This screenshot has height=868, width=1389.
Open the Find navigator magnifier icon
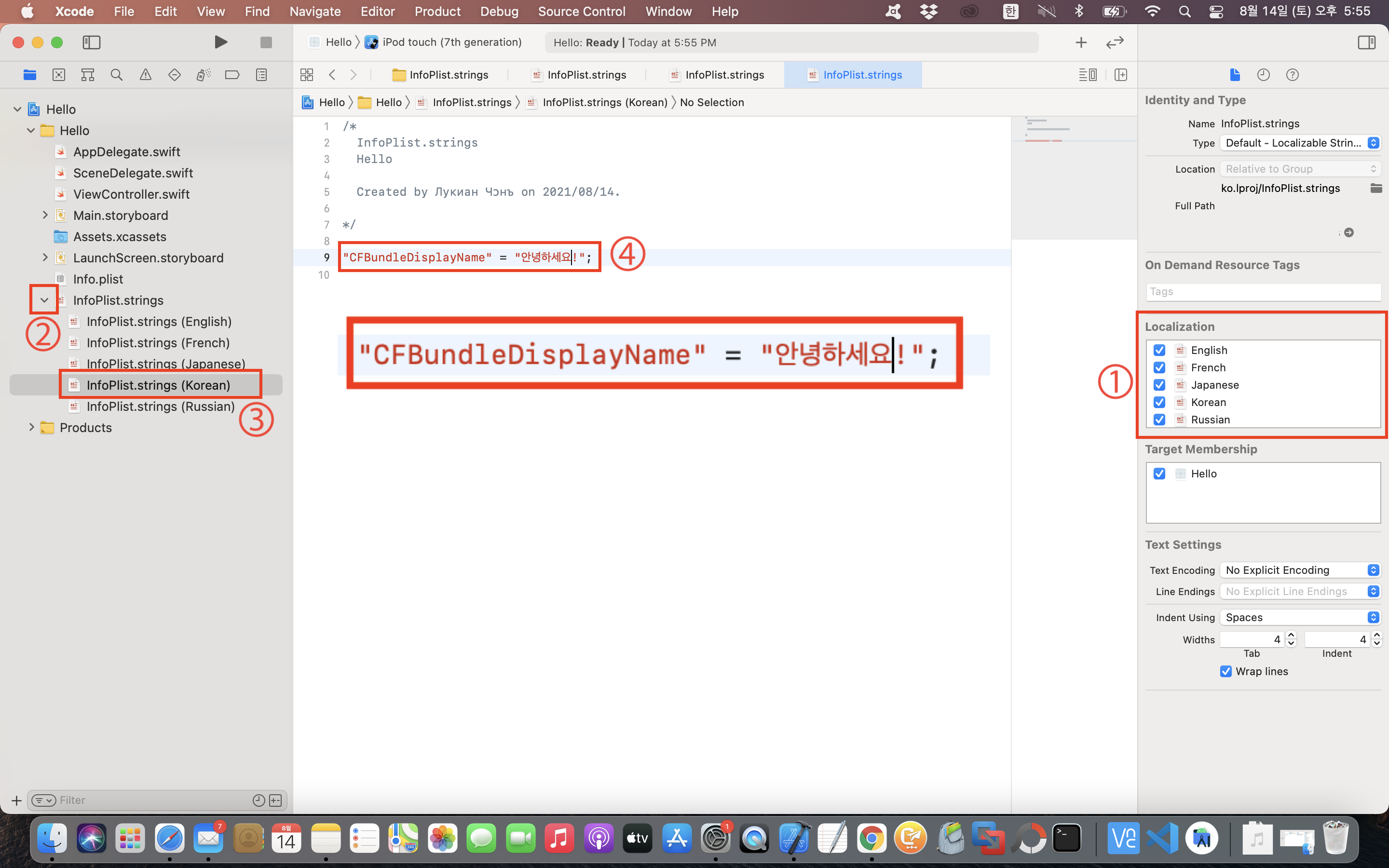click(117, 75)
